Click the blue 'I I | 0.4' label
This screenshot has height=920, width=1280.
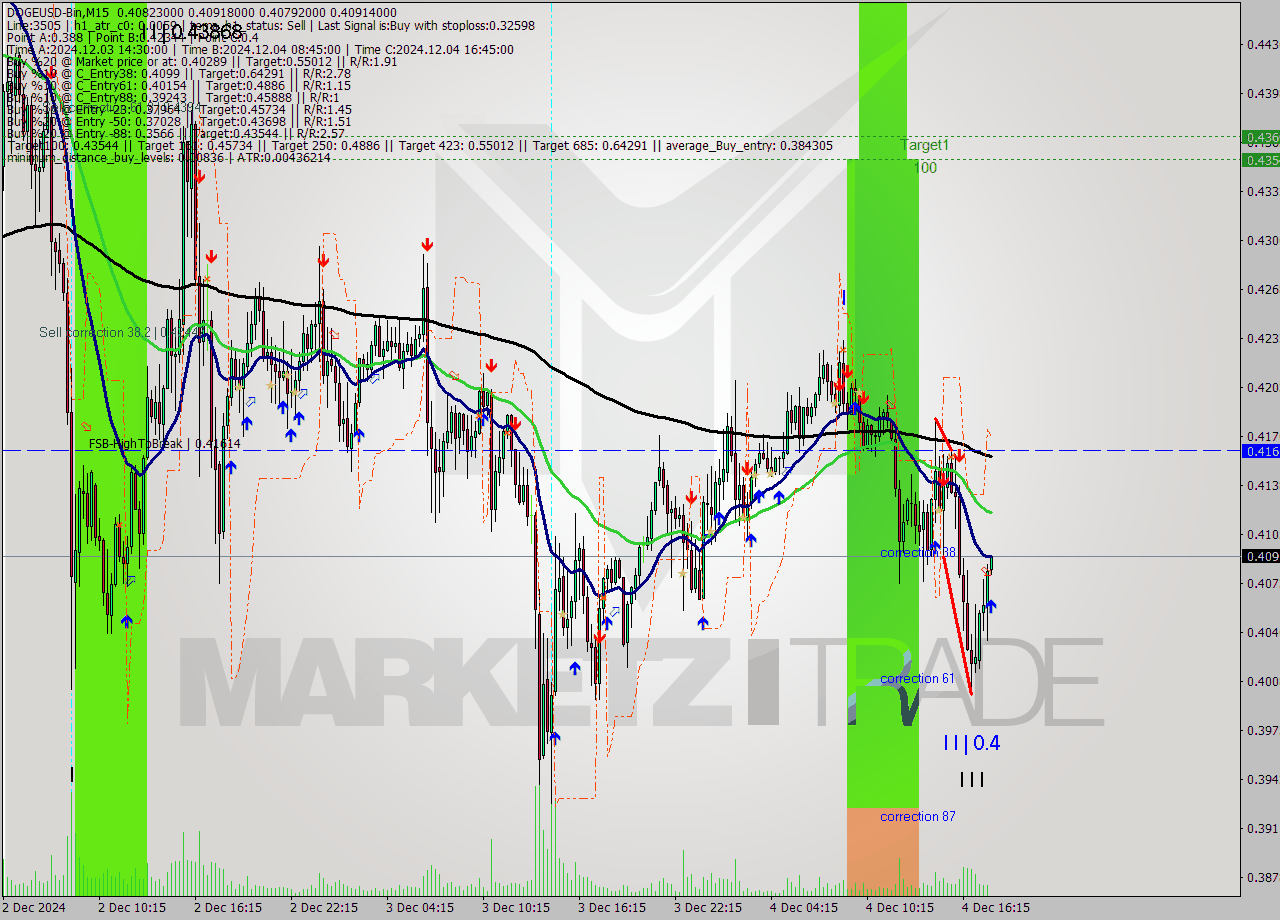tap(971, 743)
